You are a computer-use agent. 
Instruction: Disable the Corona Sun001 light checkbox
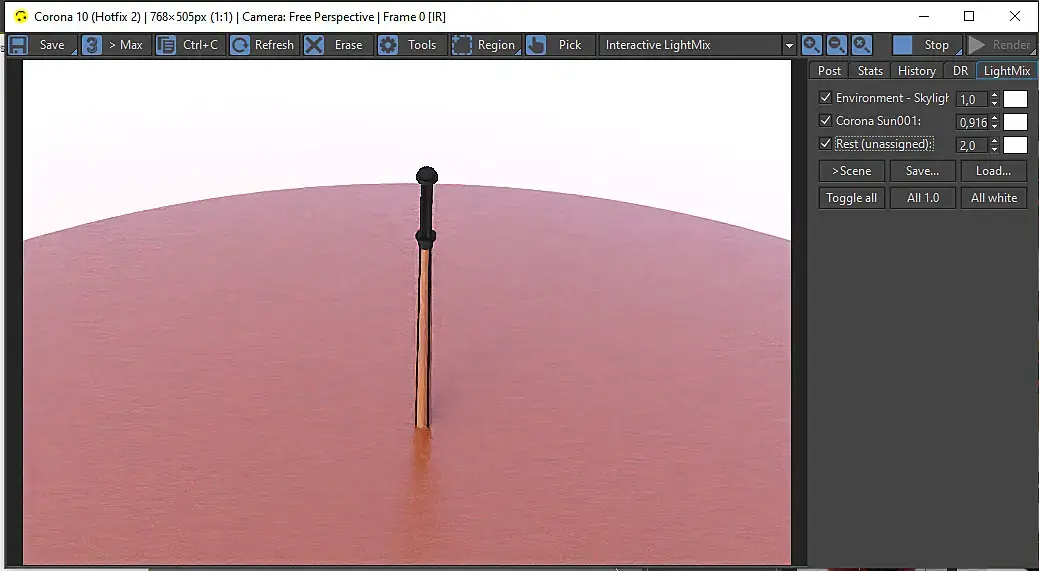825,121
